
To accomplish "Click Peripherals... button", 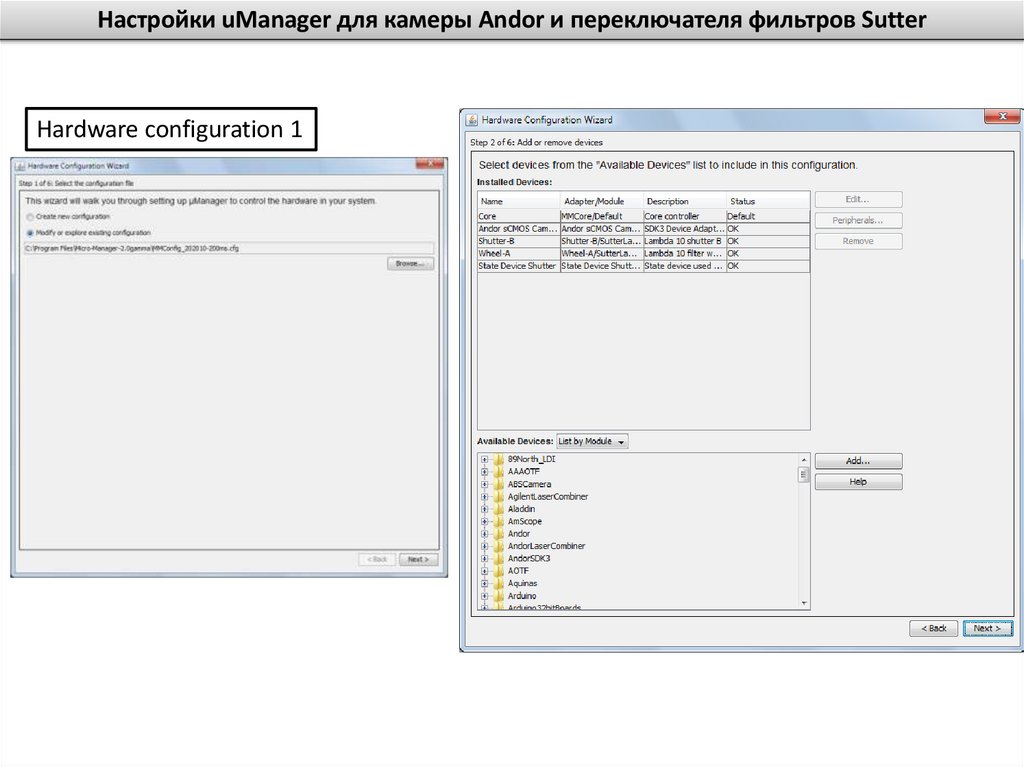I will 858,220.
